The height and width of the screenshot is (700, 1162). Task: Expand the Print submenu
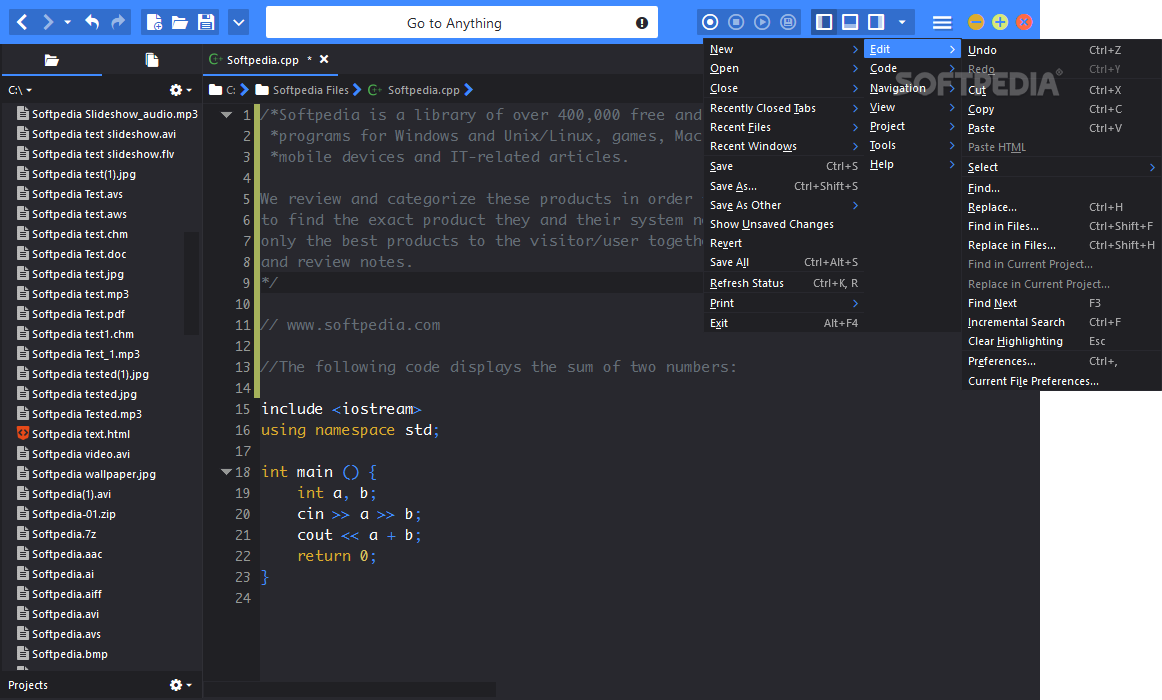point(783,303)
